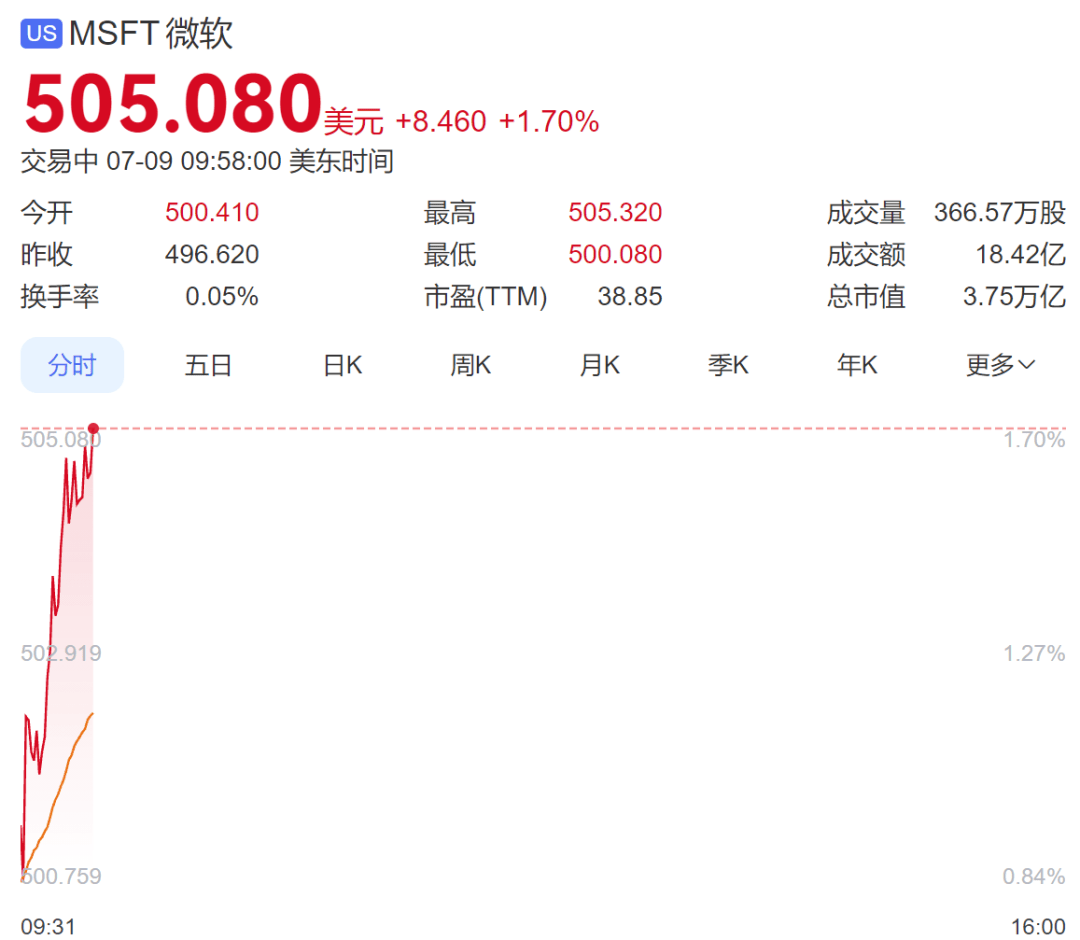
Task: Show the 周K weekly chart
Action: (x=470, y=365)
